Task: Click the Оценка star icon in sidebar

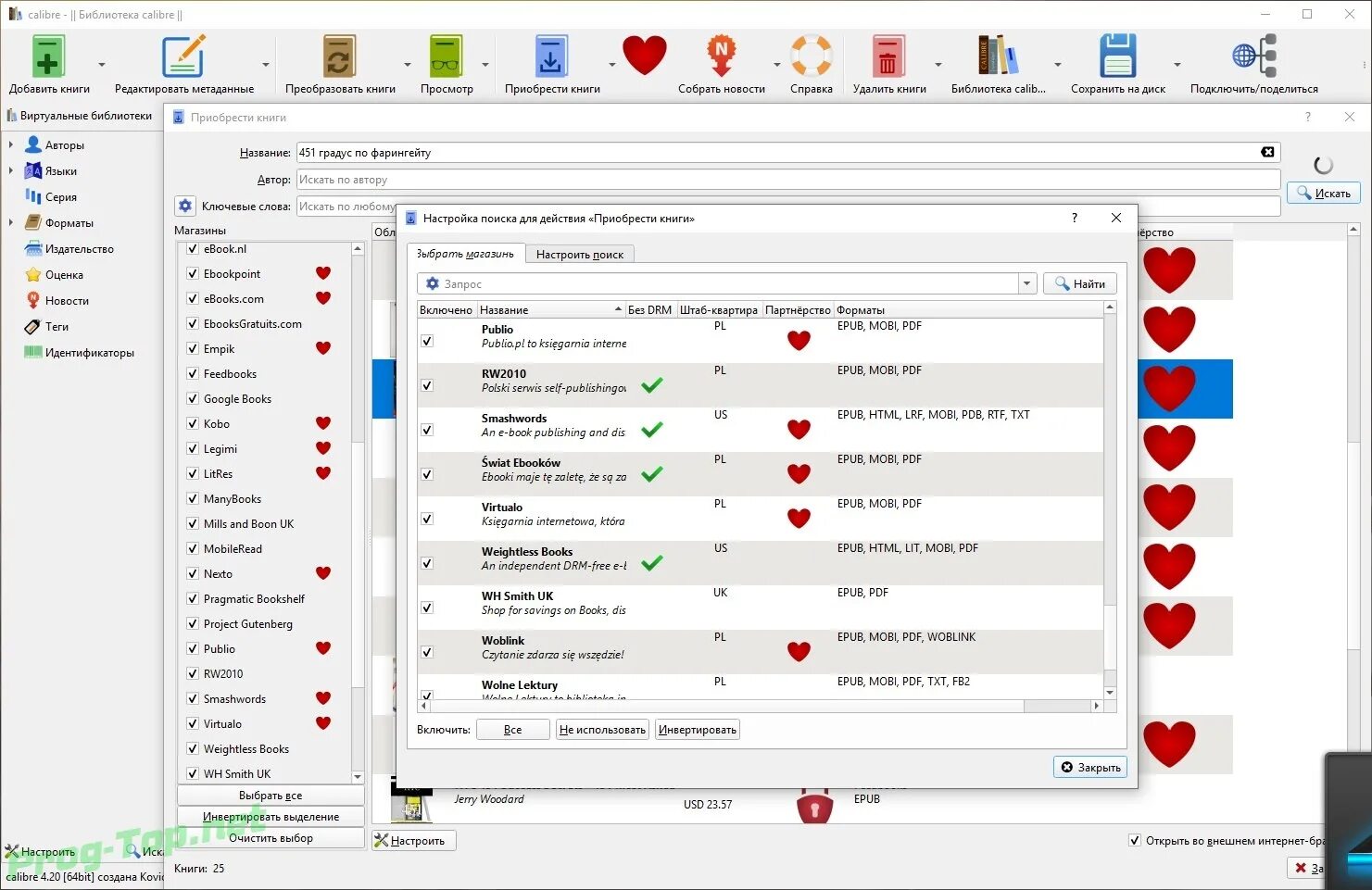Action: pyautogui.click(x=33, y=274)
